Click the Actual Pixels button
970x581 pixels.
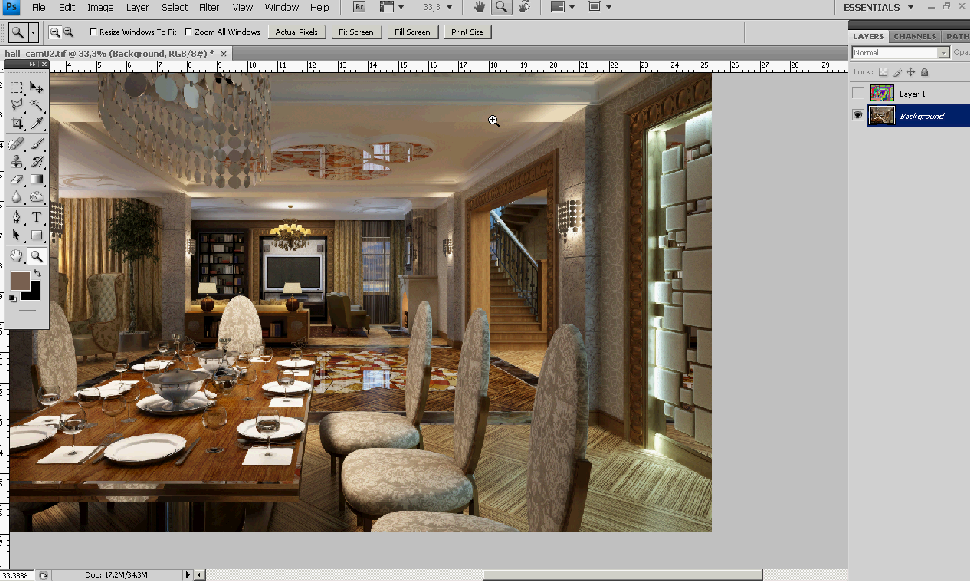click(296, 32)
